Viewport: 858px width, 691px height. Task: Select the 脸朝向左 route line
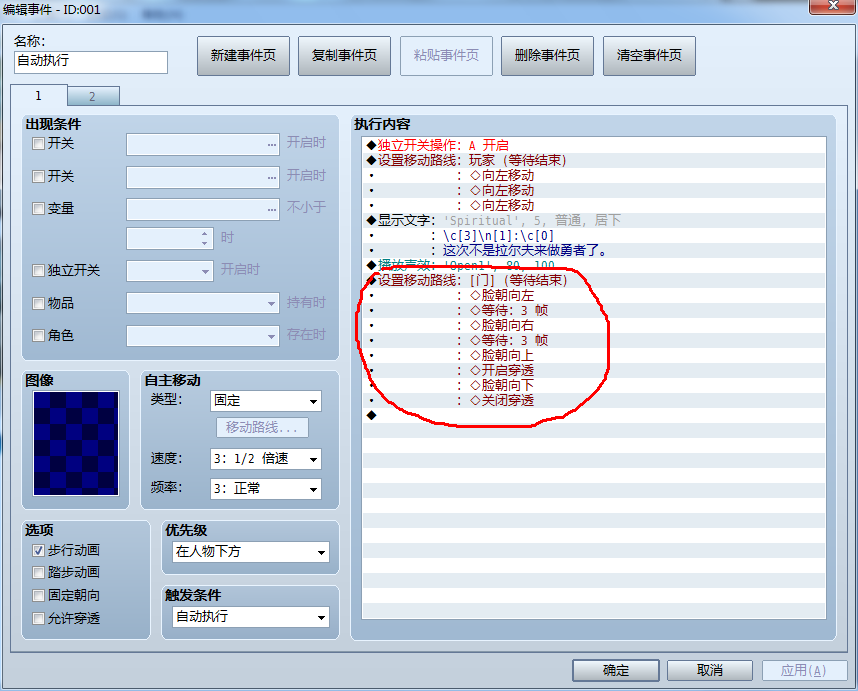594,295
